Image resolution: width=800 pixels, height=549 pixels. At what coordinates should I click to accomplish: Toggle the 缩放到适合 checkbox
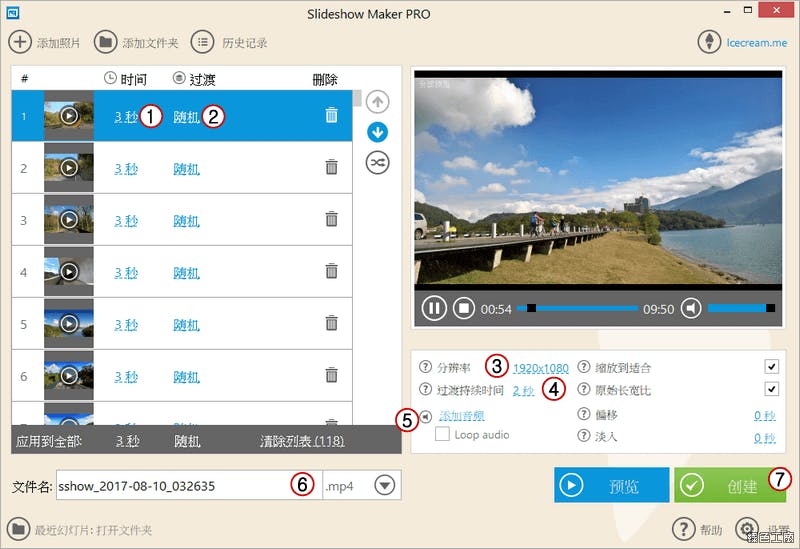click(771, 366)
